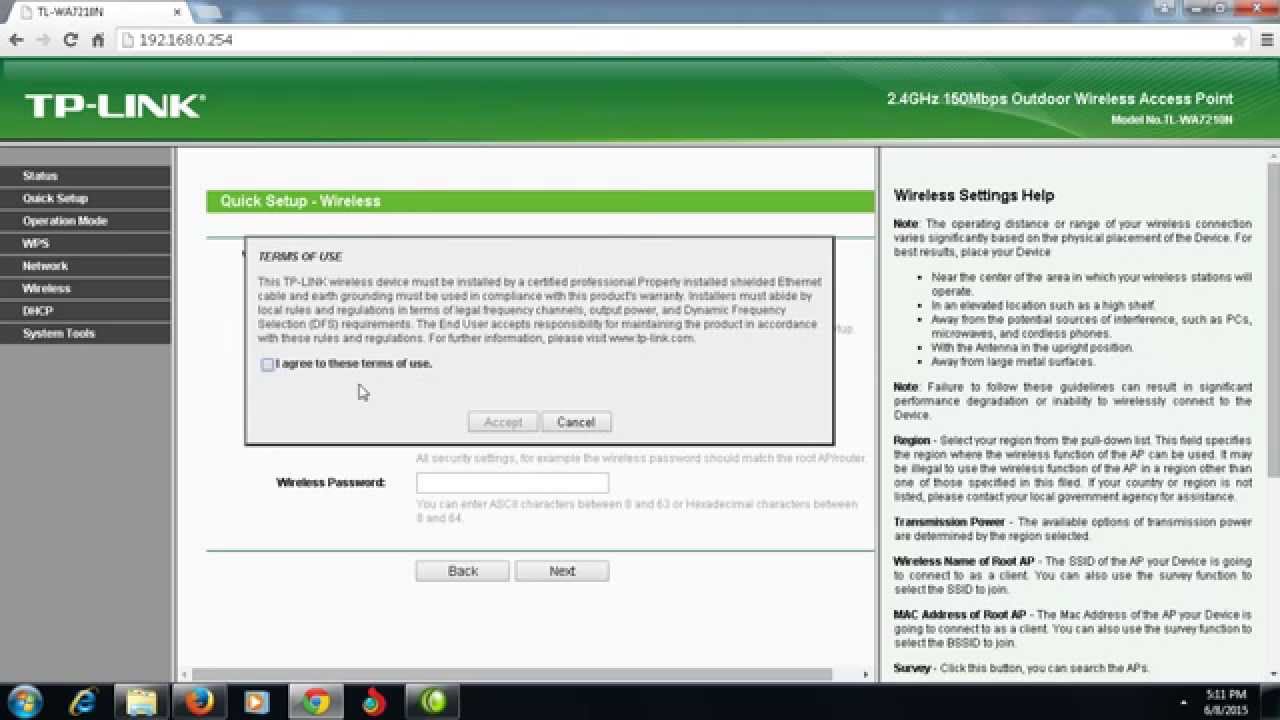Bookmark this page with the star icon
Screen dimensions: 1280x720
(x=1239, y=40)
